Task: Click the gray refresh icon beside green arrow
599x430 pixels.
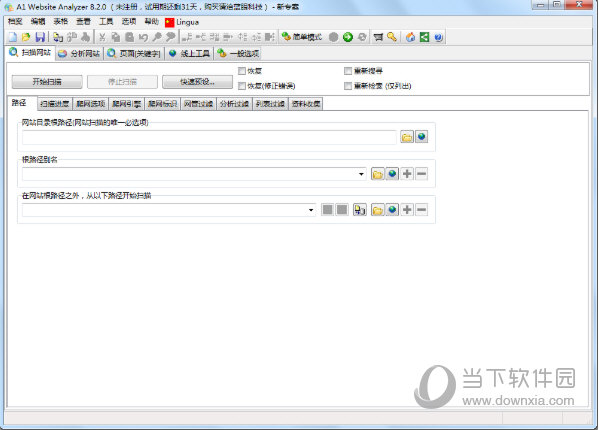Action: (362, 37)
